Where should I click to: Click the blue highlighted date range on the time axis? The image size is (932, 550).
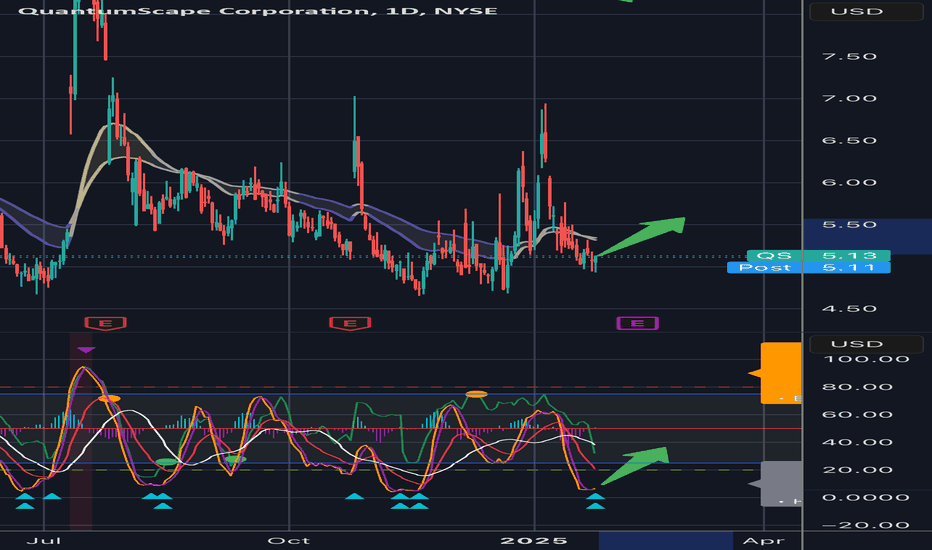click(666, 540)
